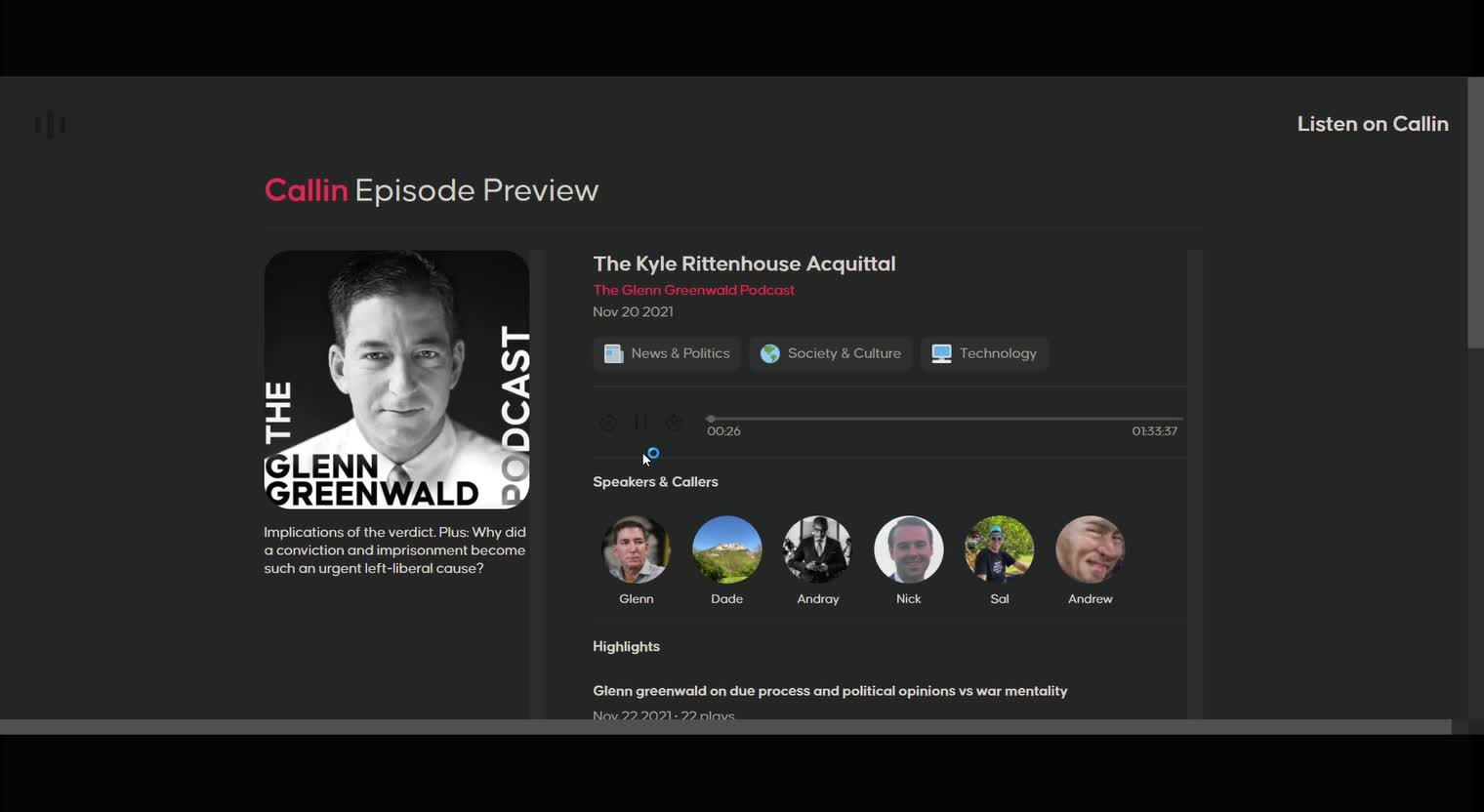Open Glenn's speaker avatar
Image resolution: width=1484 pixels, height=812 pixels.
click(x=636, y=549)
